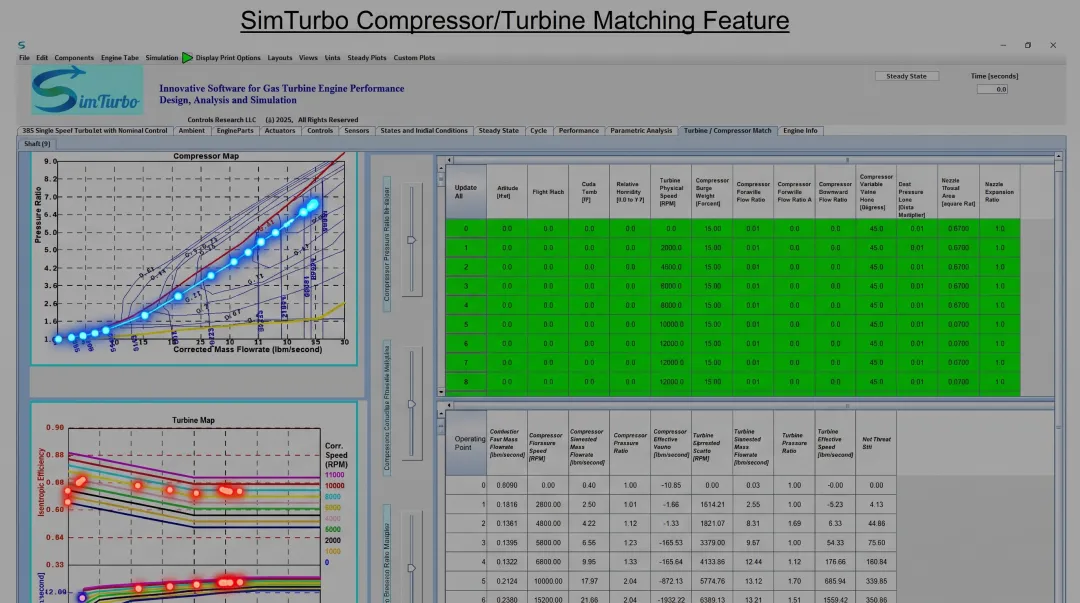This screenshot has width=1080, height=603.
Task: Switch to the Steady State tab
Action: pos(499,130)
